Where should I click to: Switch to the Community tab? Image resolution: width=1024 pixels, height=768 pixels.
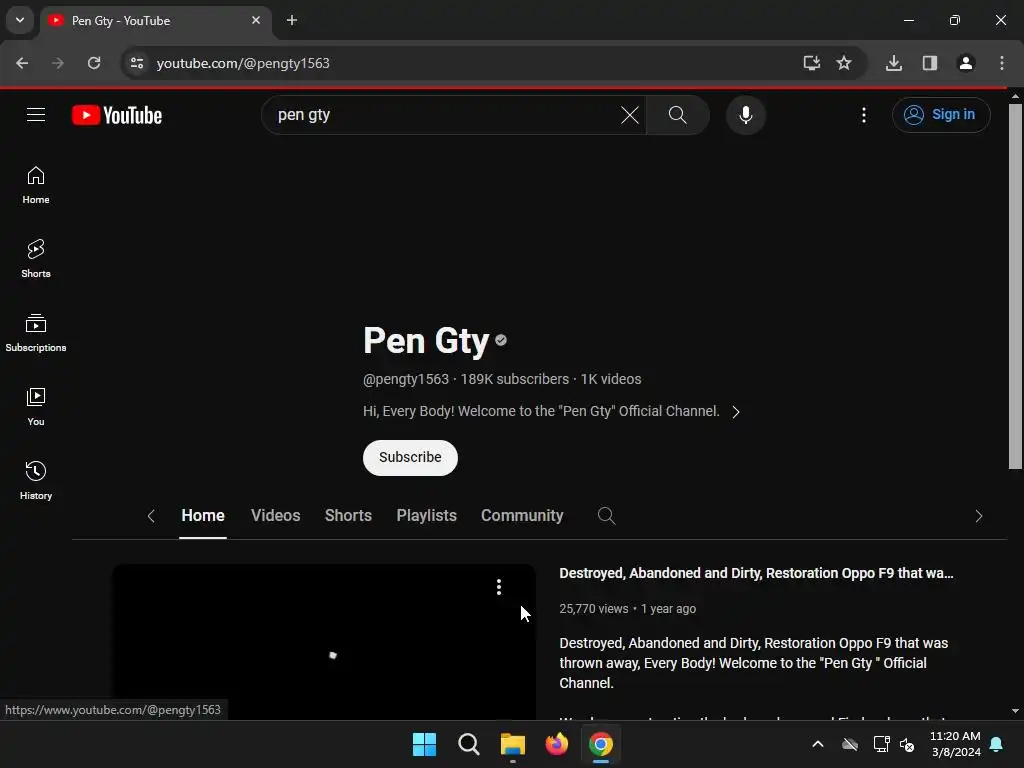point(522,516)
